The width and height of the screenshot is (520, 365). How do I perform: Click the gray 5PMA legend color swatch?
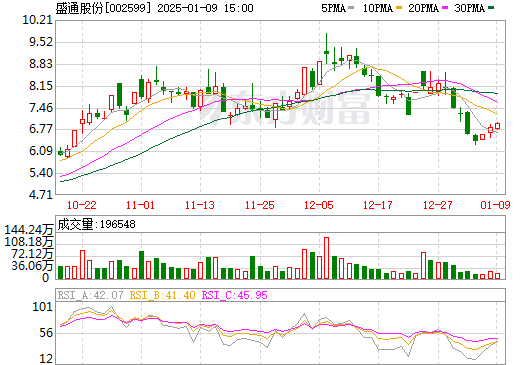pos(351,7)
